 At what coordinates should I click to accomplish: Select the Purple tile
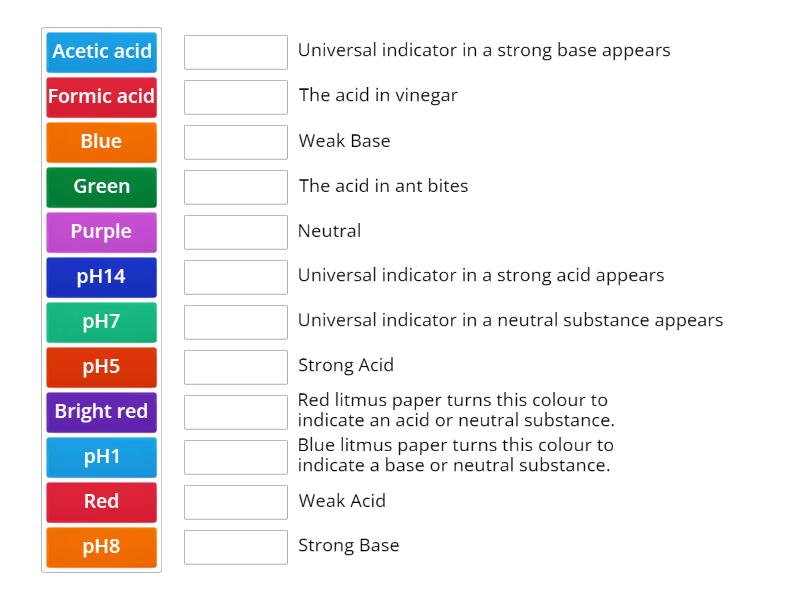pos(100,232)
